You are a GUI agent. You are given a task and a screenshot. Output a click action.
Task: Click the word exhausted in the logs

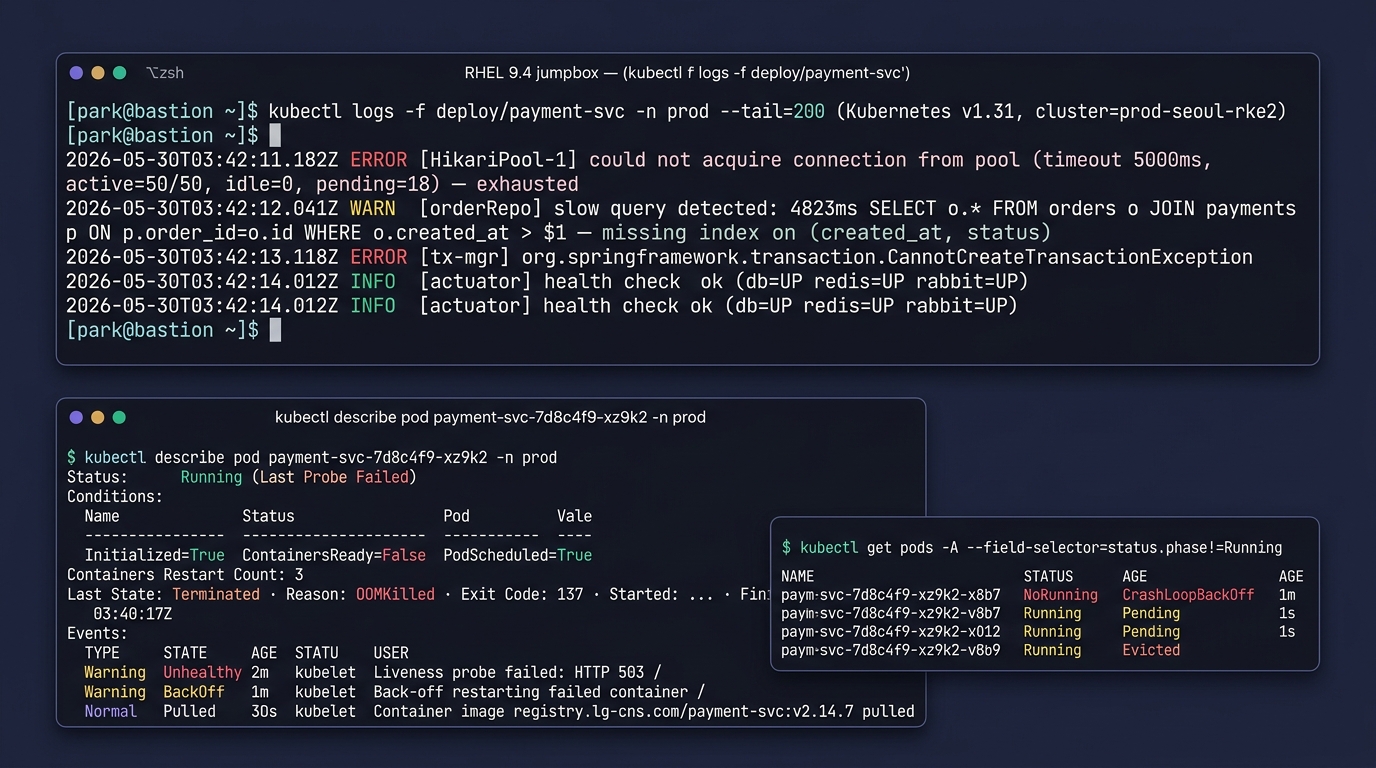(x=527, y=184)
